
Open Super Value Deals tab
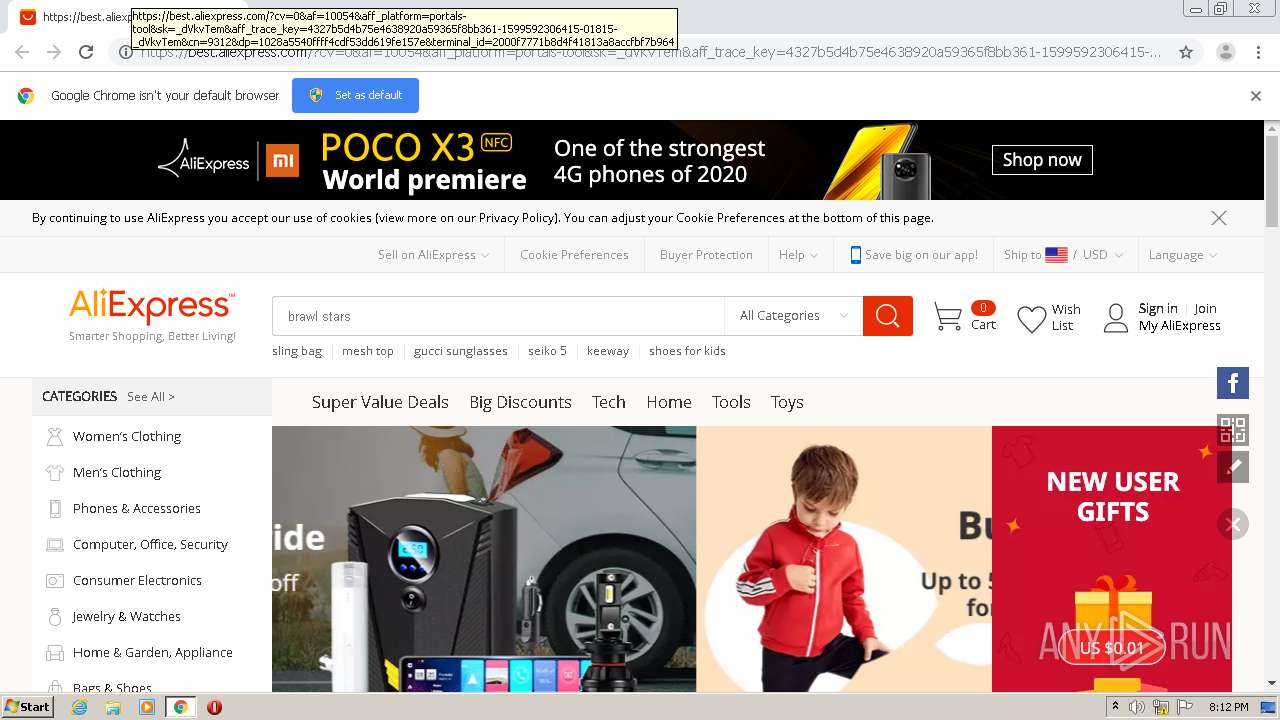tap(380, 402)
